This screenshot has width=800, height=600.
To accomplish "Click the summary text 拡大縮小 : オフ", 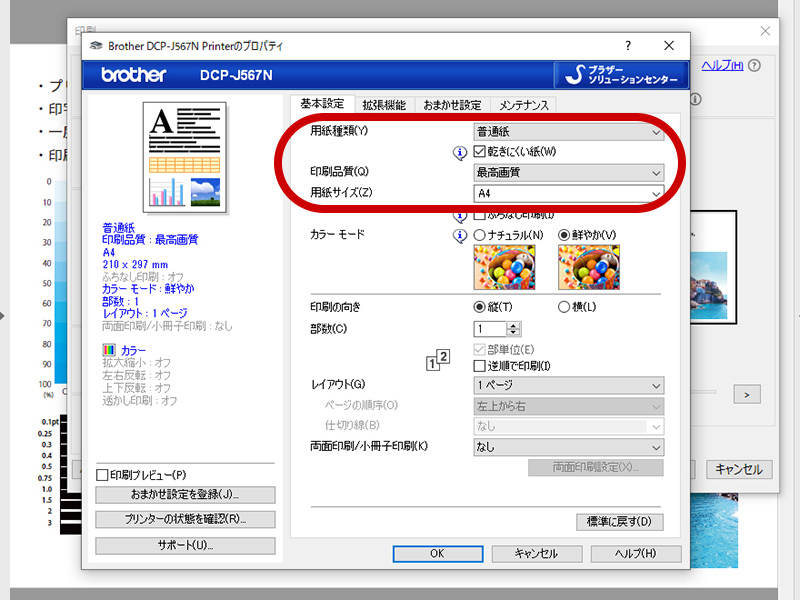I will [137, 363].
